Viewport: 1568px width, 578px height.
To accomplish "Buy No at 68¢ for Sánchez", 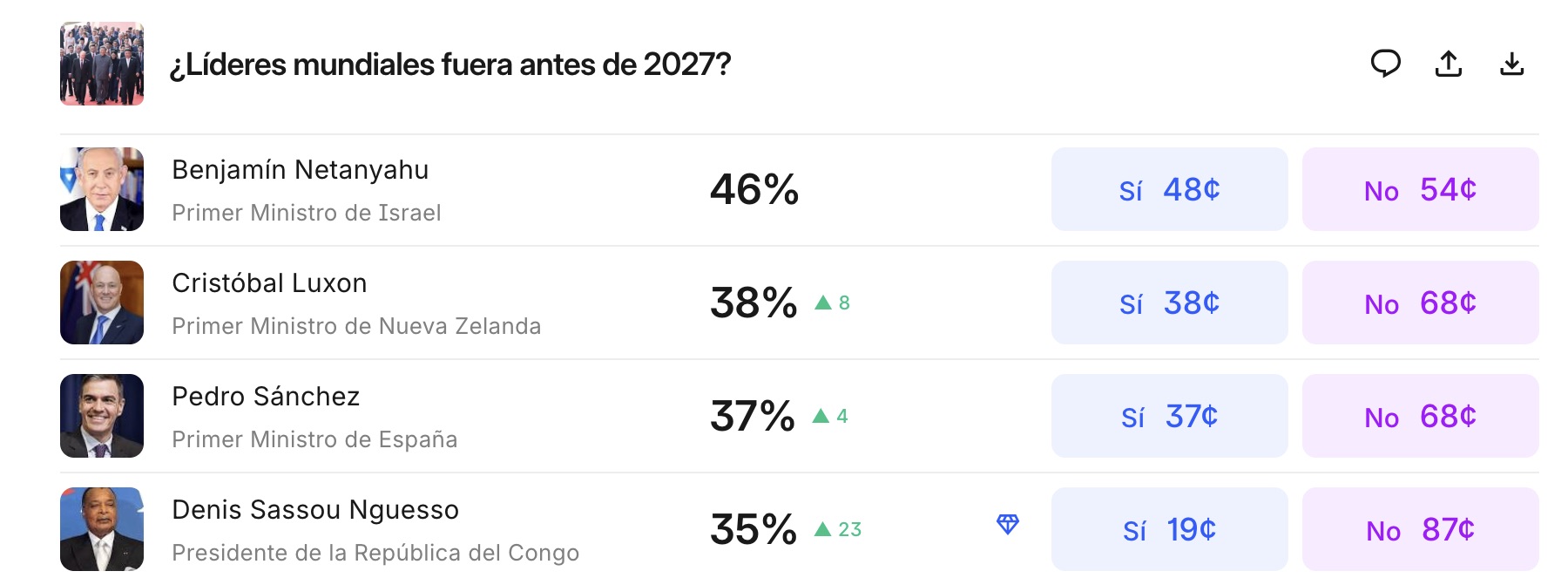I will point(1420,416).
